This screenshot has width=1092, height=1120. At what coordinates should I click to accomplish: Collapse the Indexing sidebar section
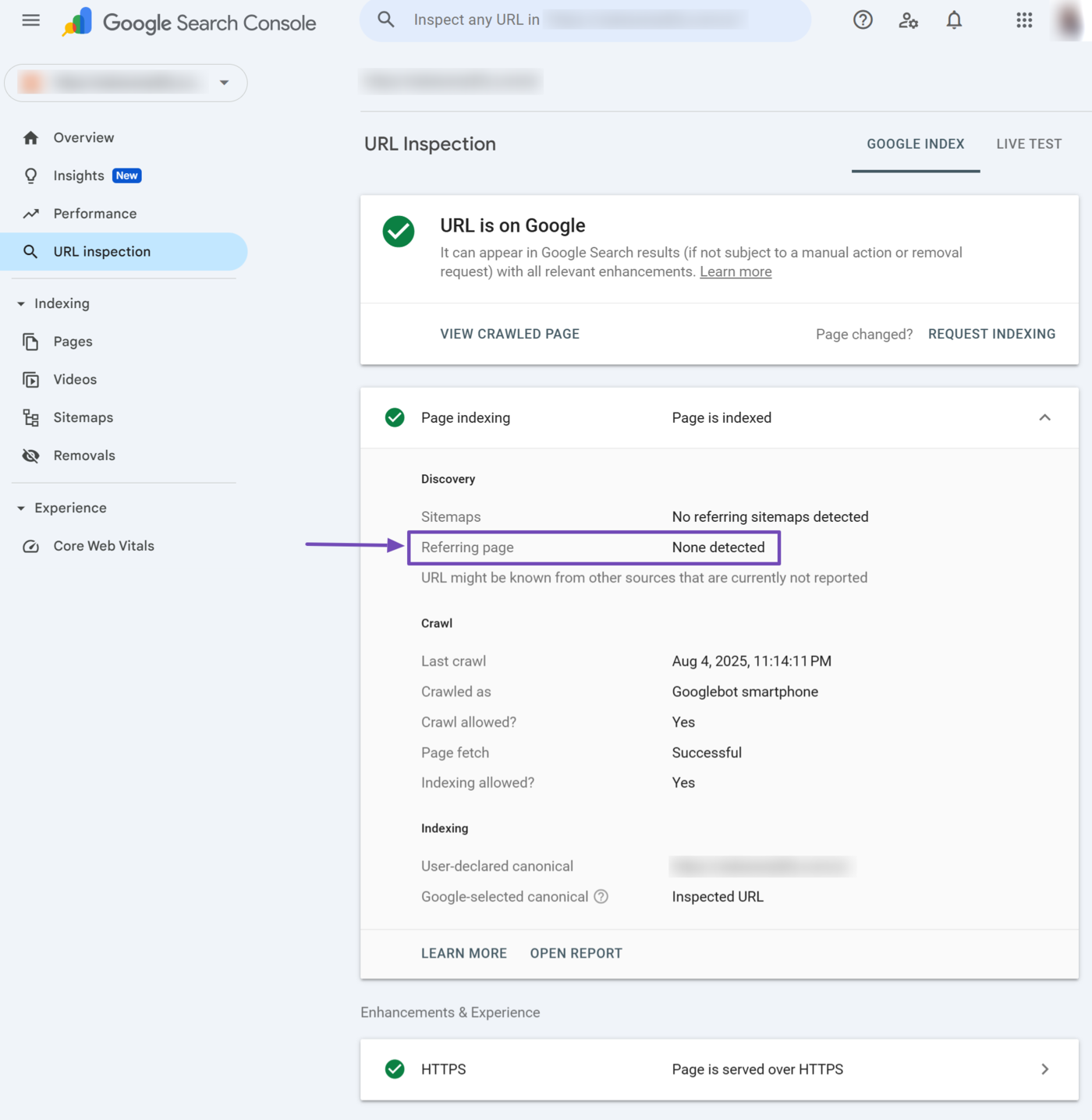[x=21, y=304]
